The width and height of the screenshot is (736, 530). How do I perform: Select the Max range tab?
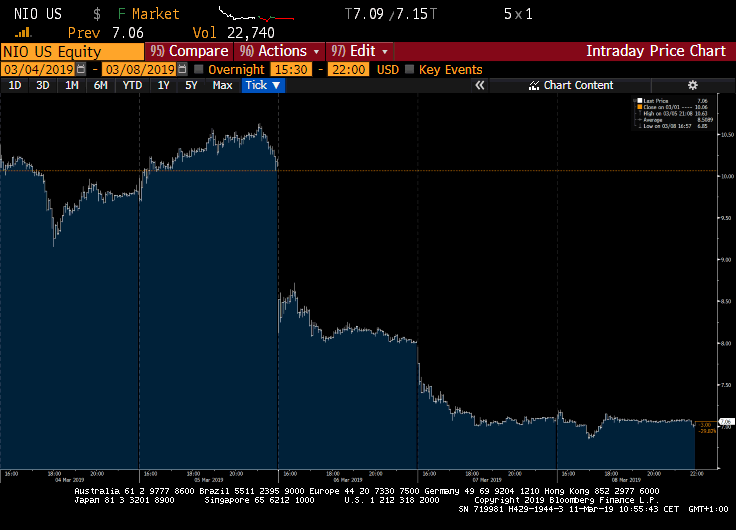coord(222,85)
